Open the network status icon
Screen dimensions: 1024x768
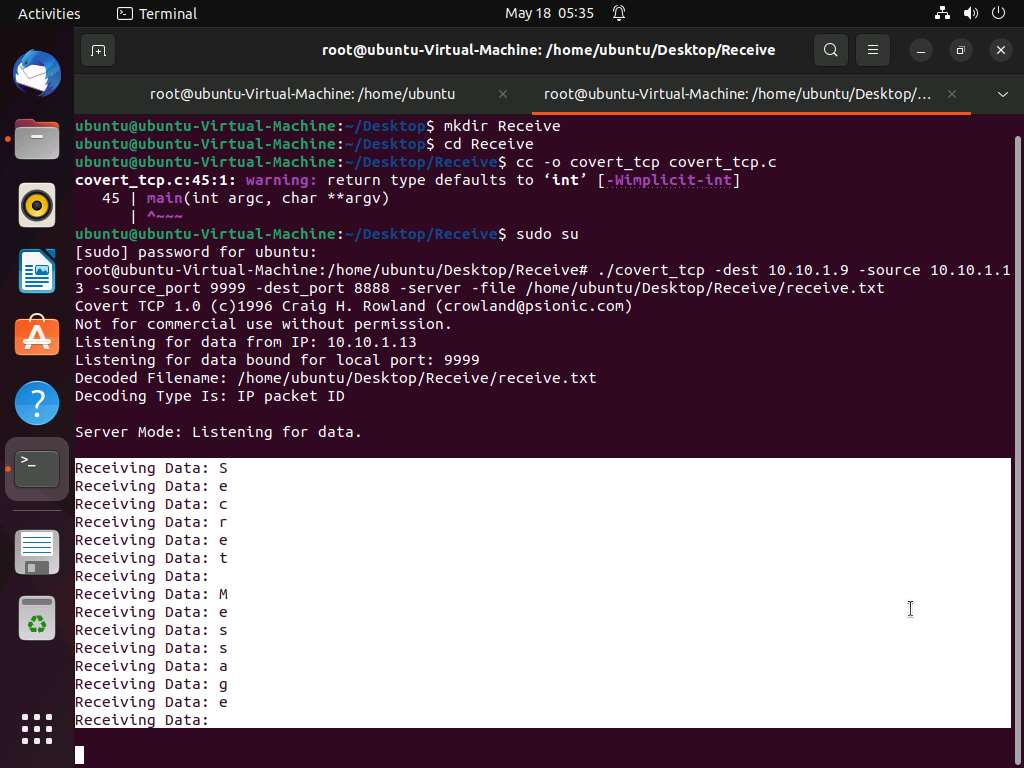click(x=942, y=13)
